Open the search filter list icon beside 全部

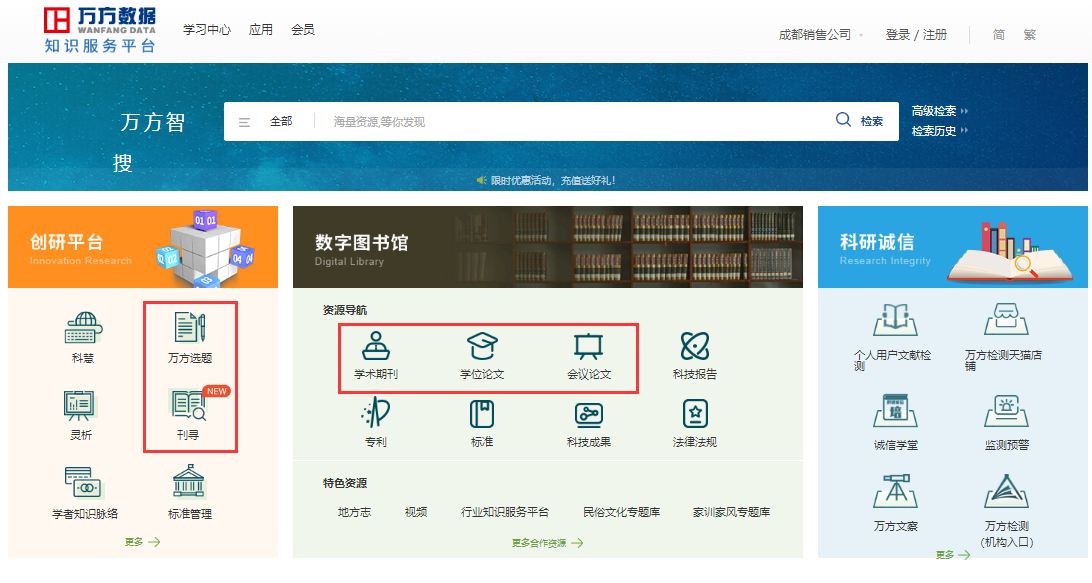click(x=245, y=120)
